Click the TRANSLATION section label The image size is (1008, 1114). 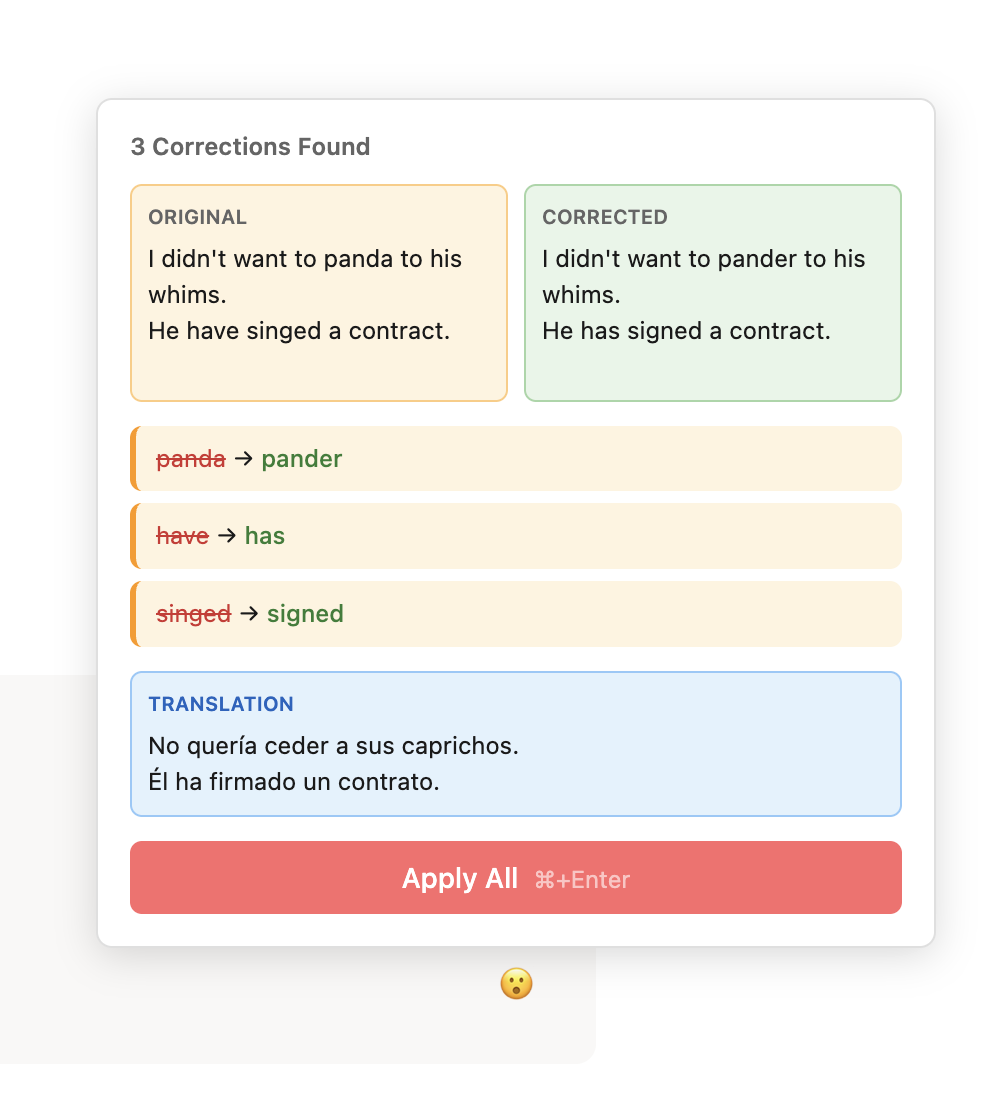click(x=221, y=704)
